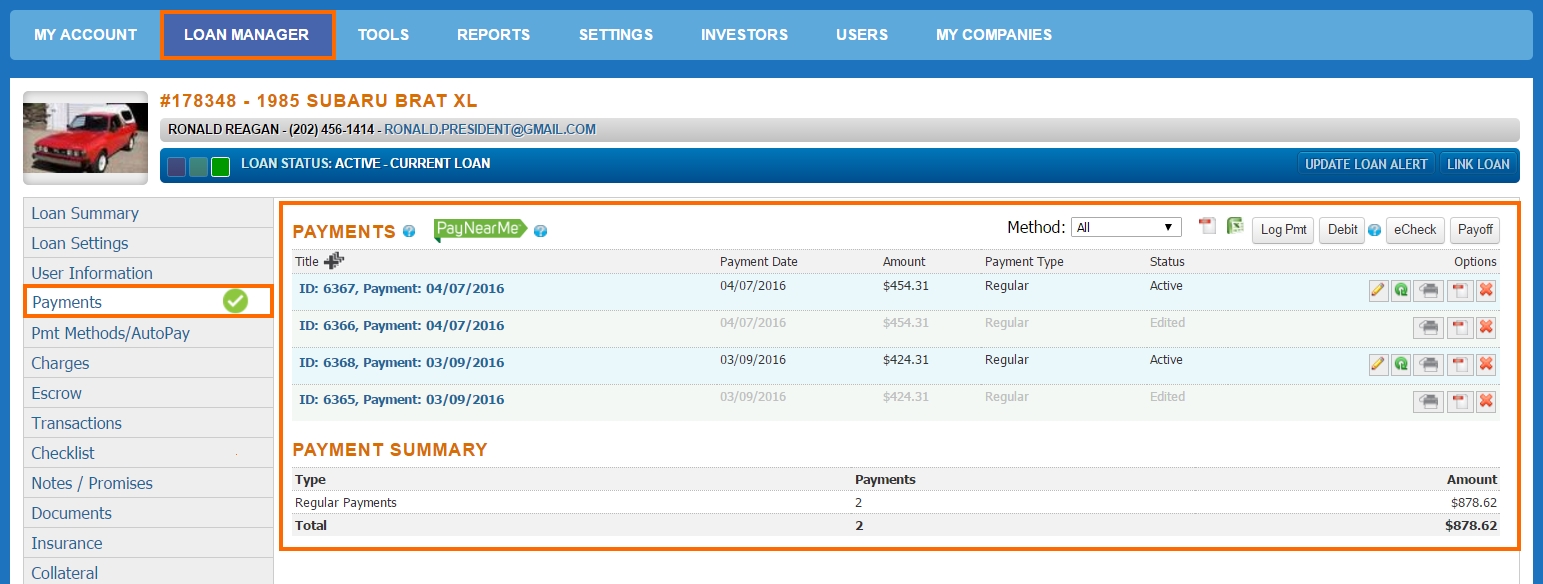Go to Charges in the sidebar
Image resolution: width=1543 pixels, height=584 pixels.
(148, 363)
